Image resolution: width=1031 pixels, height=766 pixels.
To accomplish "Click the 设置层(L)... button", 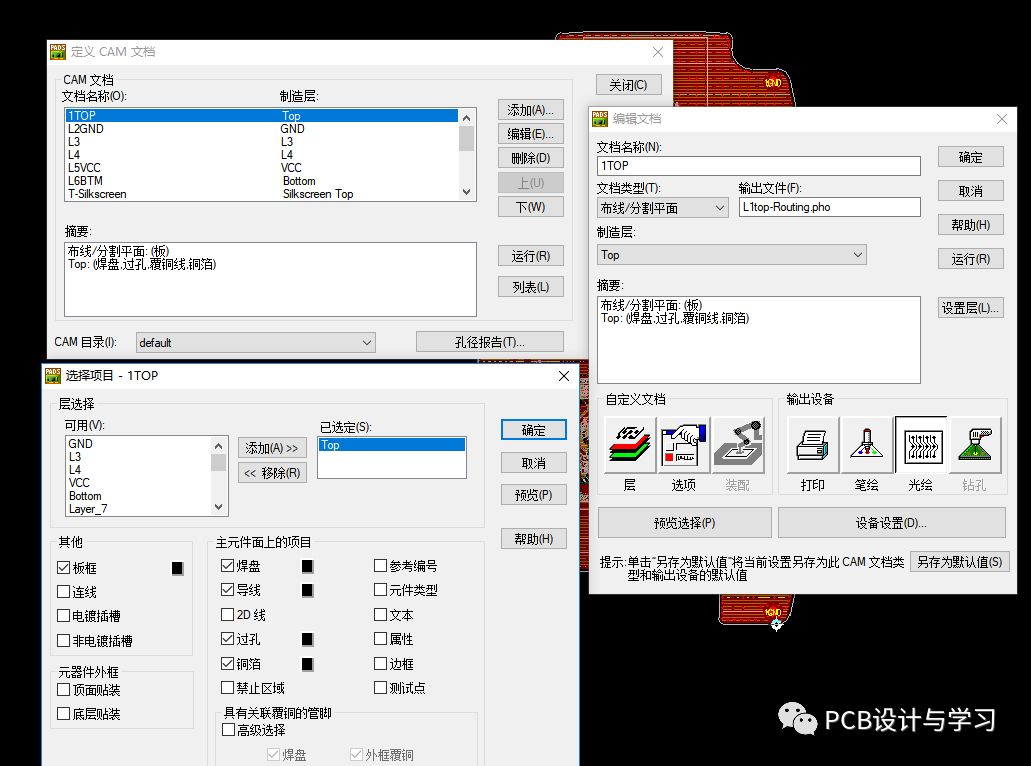I will pos(971,308).
